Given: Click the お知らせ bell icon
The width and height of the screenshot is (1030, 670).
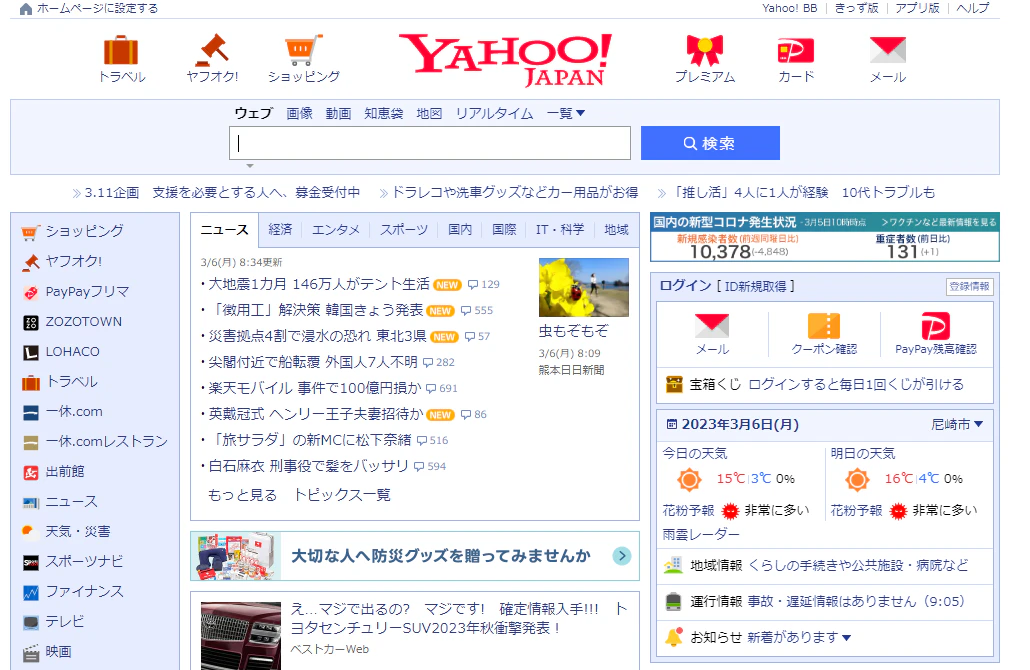Looking at the screenshot, I should 673,637.
